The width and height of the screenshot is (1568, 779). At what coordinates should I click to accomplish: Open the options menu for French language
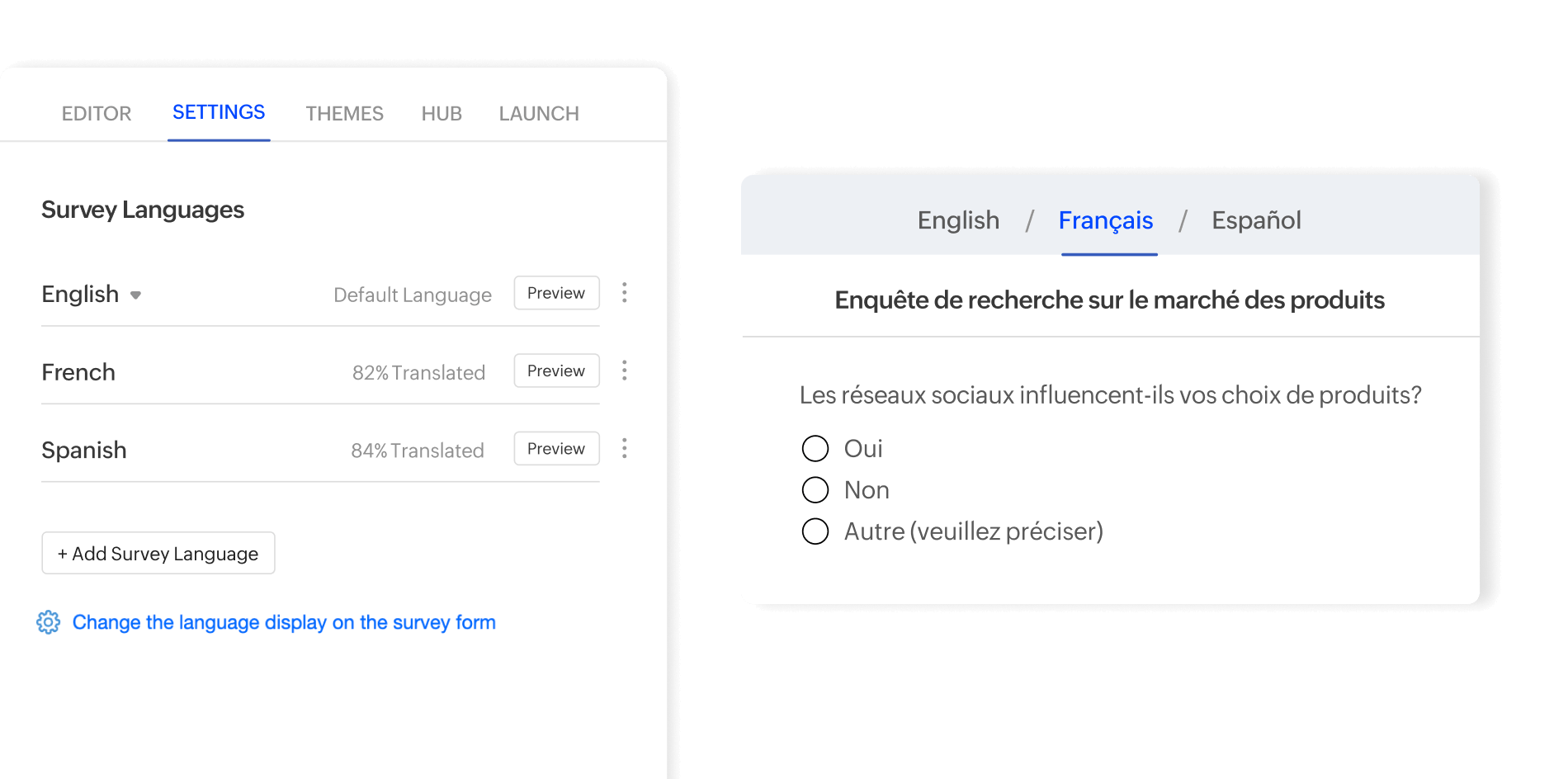click(x=625, y=371)
